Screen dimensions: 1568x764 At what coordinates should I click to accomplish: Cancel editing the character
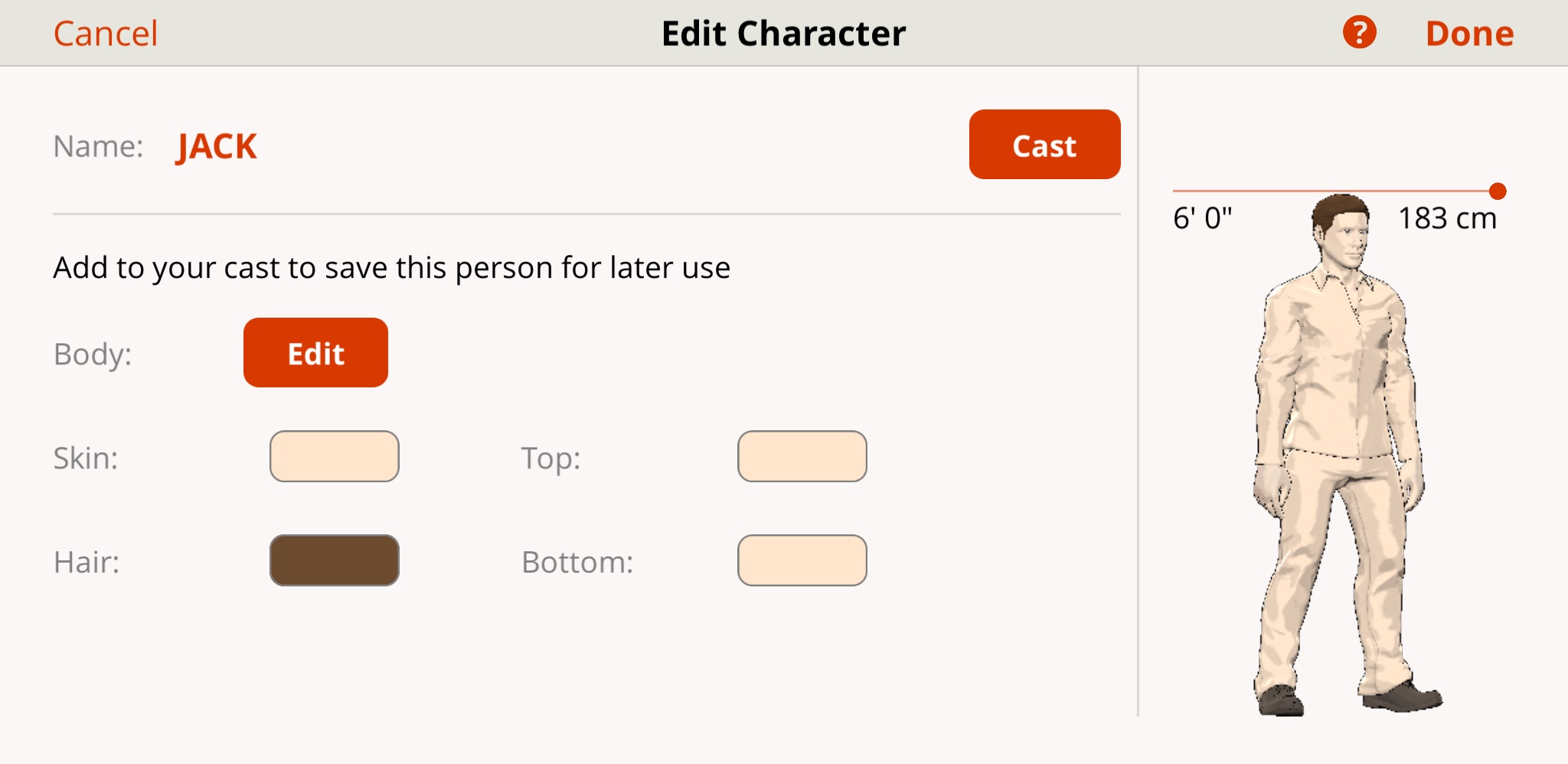click(106, 34)
